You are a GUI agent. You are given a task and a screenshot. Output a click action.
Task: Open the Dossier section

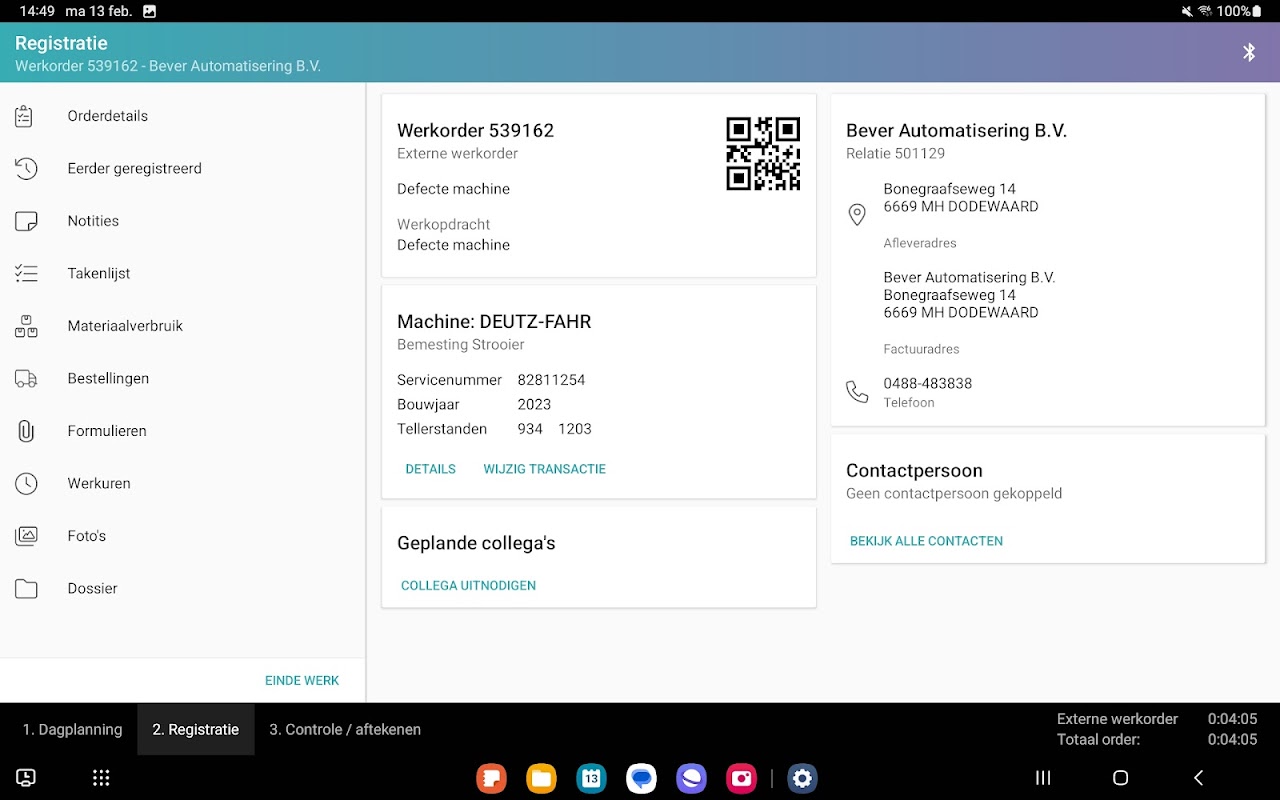pos(92,588)
